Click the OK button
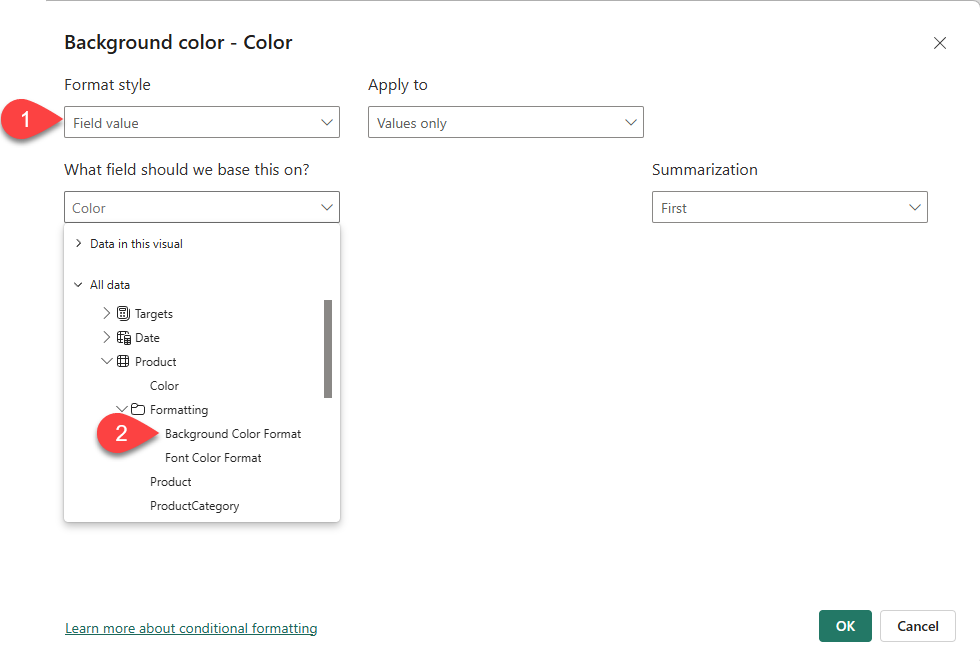This screenshot has height=661, width=980. pos(845,626)
